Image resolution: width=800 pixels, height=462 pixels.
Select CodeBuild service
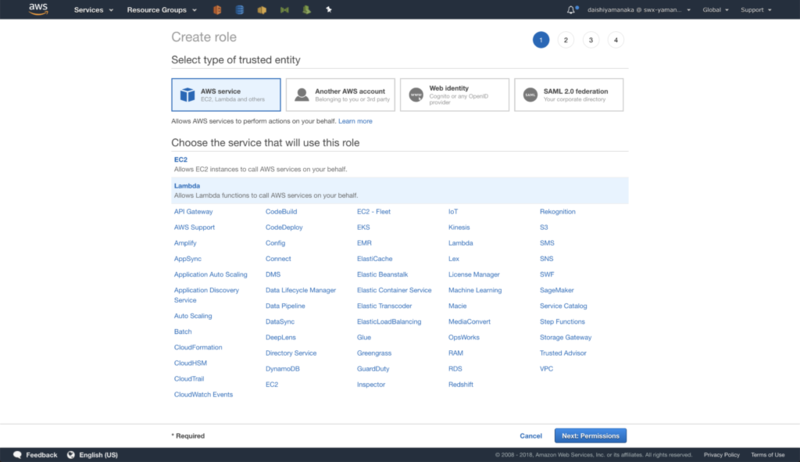pyautogui.click(x=281, y=211)
